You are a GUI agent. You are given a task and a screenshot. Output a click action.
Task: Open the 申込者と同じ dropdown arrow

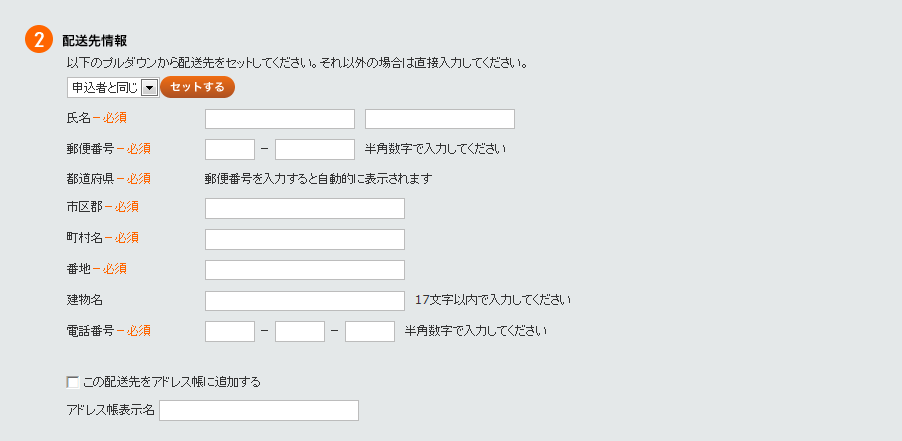[149, 88]
